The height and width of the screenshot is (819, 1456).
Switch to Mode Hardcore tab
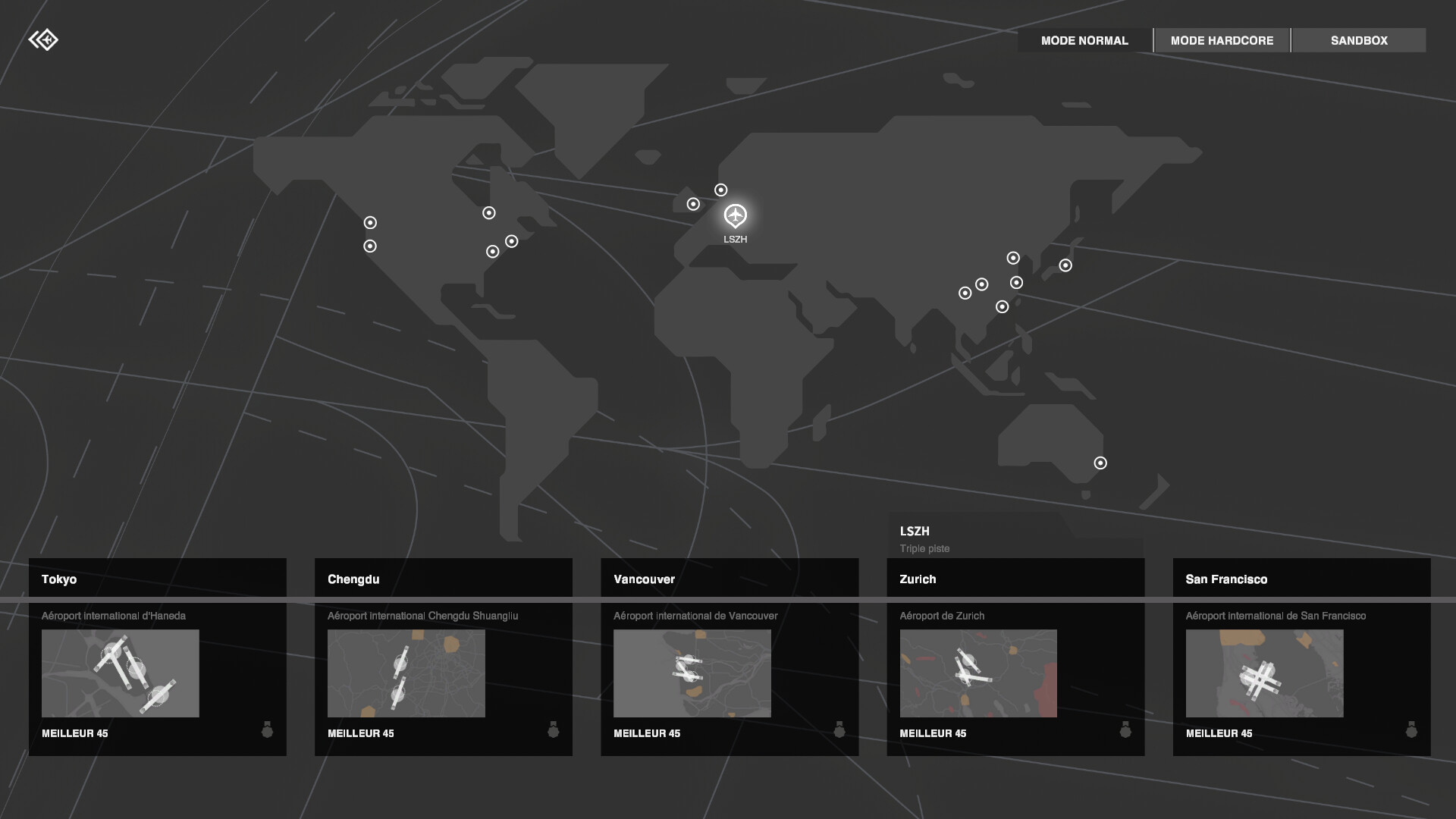(1222, 40)
